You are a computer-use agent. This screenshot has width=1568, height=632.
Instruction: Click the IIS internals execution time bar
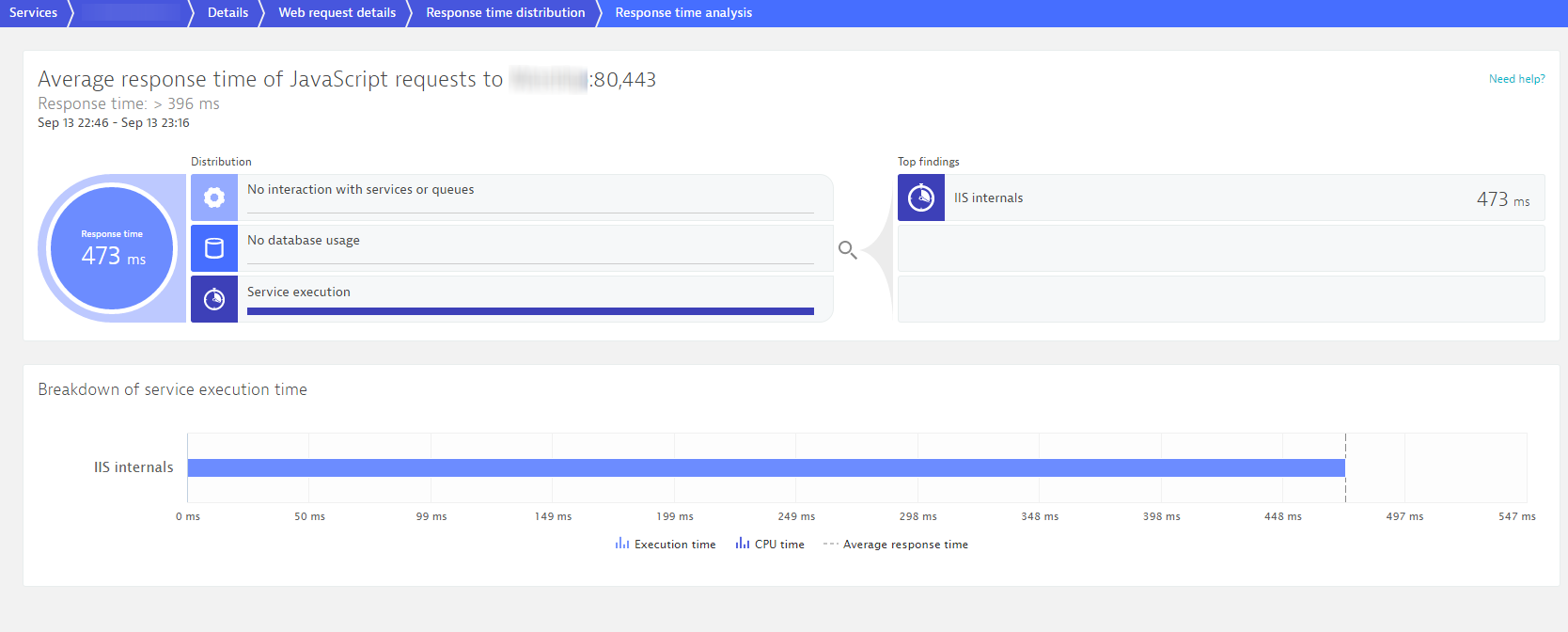tap(766, 467)
